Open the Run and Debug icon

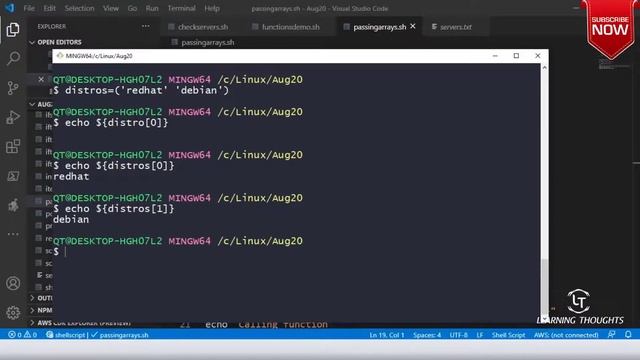(13, 117)
